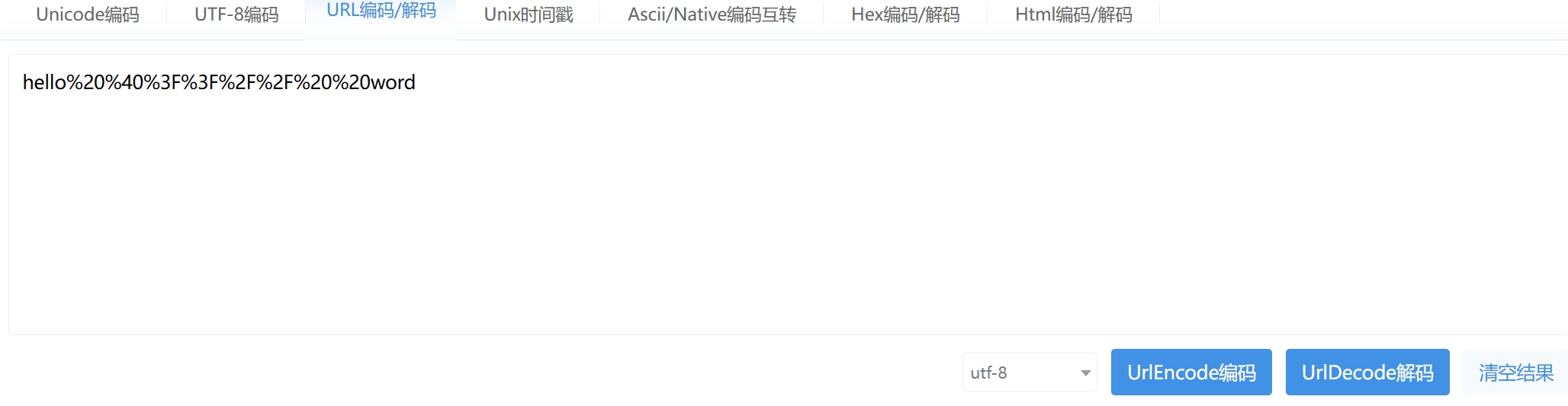
Task: Select the Html编码/解码 tab
Action: click(1074, 14)
